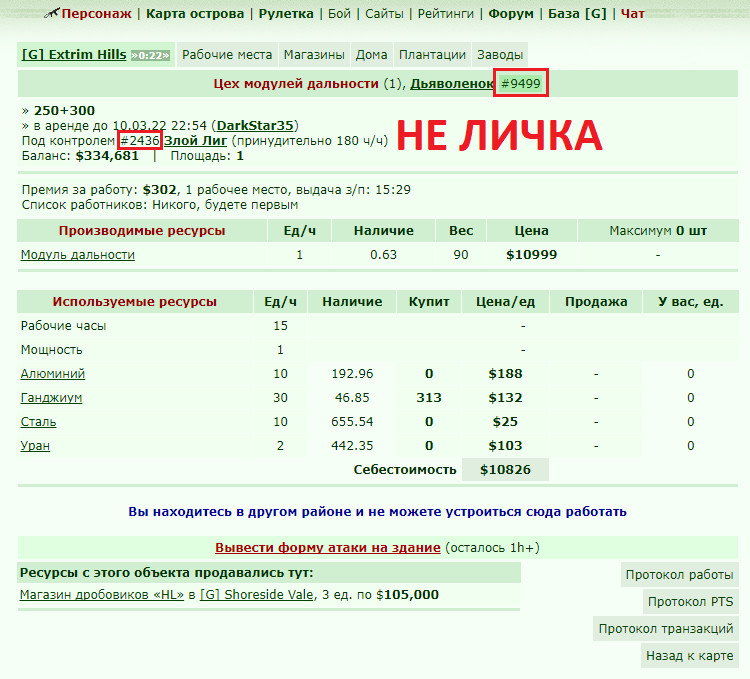Viewport: 750px width, 679px height.
Task: Open the Чат link
Action: point(632,14)
